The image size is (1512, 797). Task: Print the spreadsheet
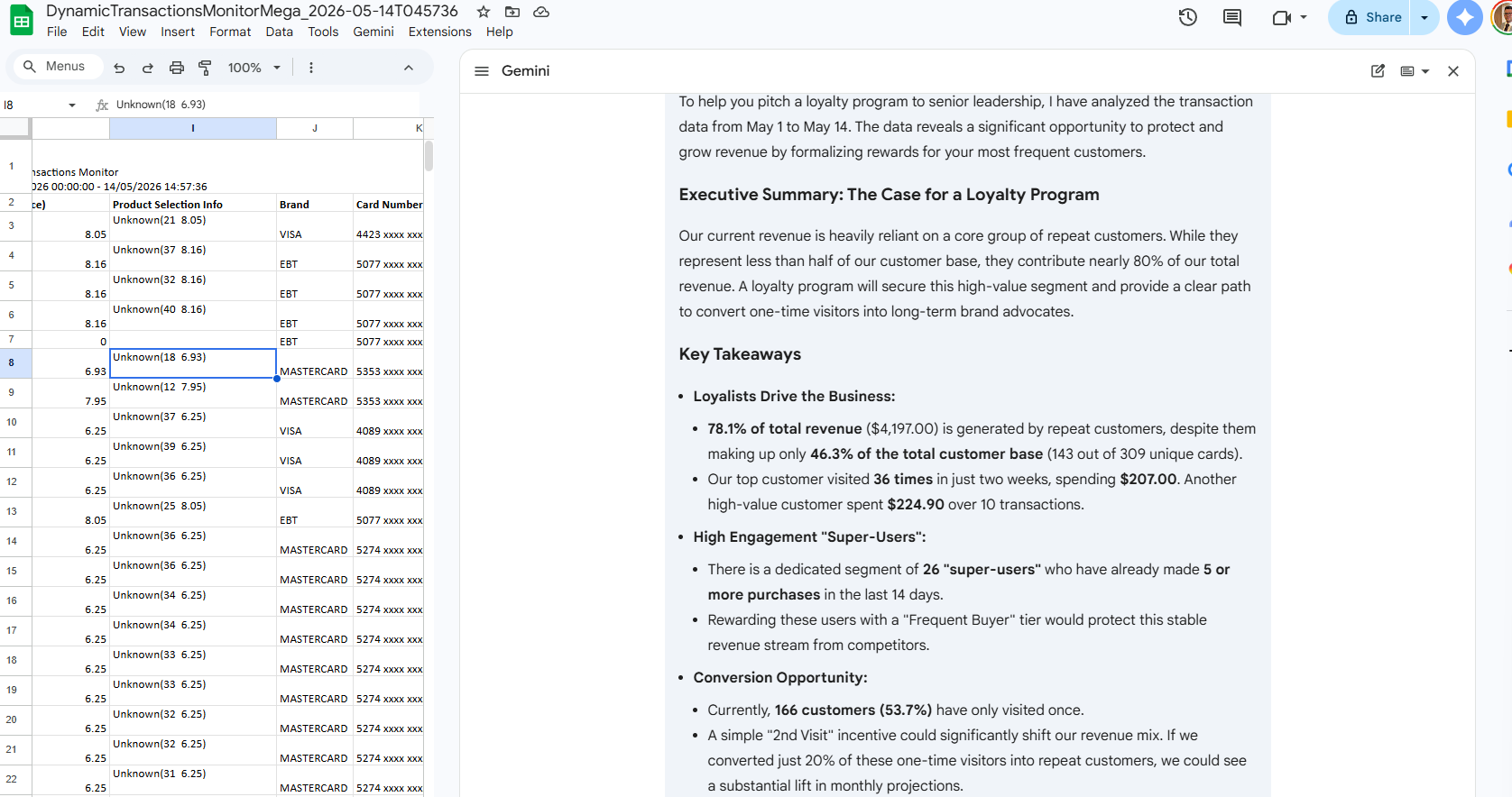(177, 68)
